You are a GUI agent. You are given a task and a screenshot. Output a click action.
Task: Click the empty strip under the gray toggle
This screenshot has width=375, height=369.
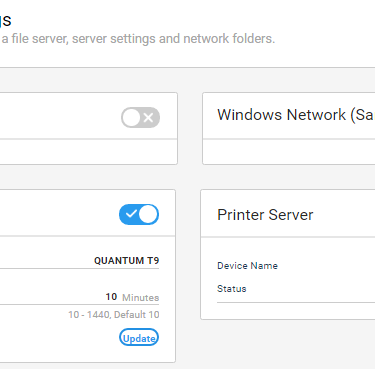88,152
